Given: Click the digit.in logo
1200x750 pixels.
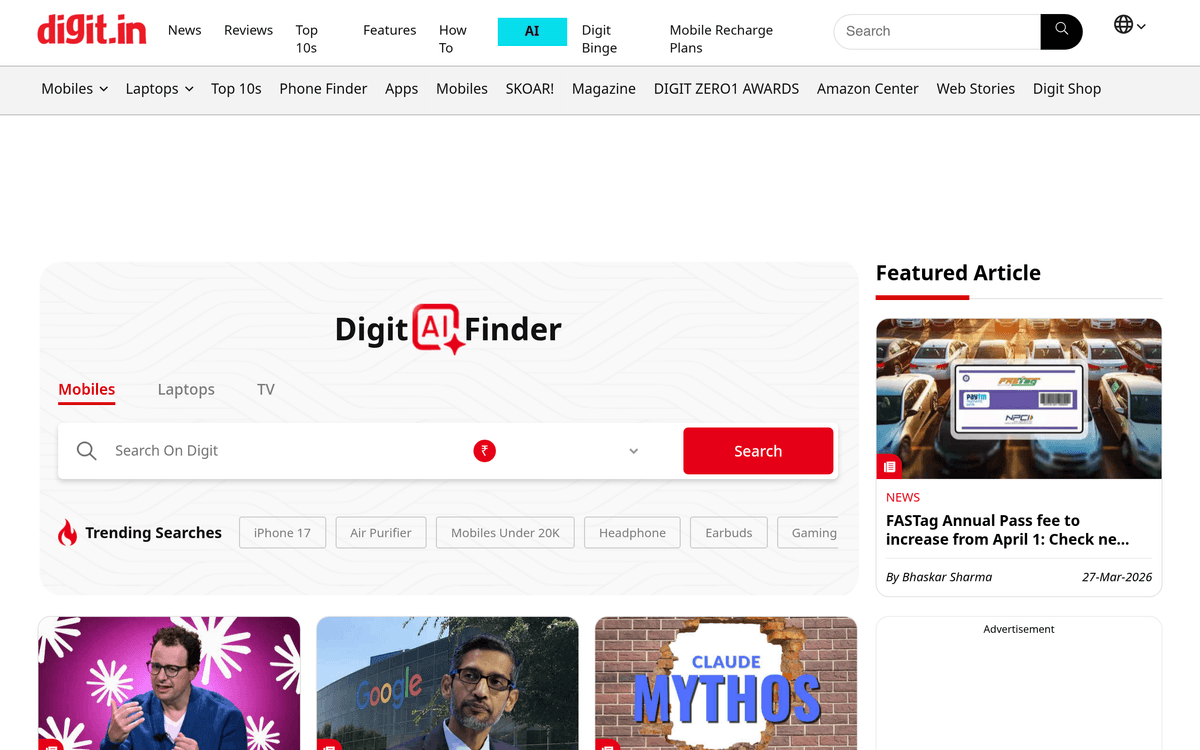Looking at the screenshot, I should coord(91,30).
